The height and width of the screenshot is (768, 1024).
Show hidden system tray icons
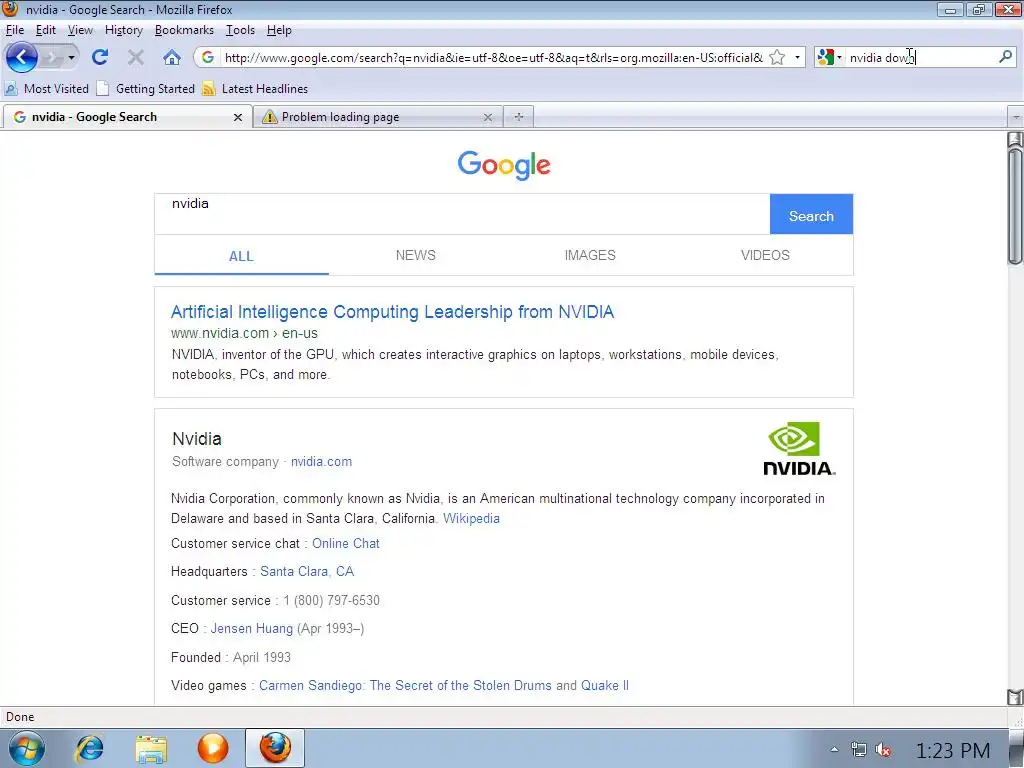pos(835,749)
